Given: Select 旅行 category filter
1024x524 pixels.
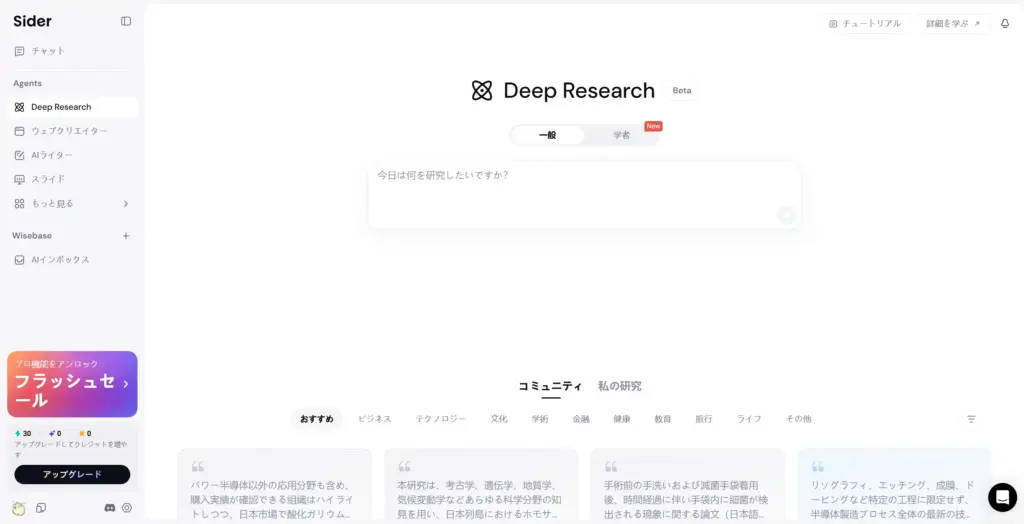Looking at the screenshot, I should click(x=704, y=419).
